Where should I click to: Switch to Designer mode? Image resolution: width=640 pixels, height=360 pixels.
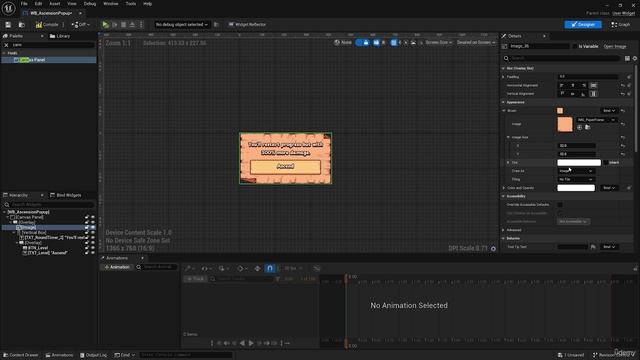[583, 25]
